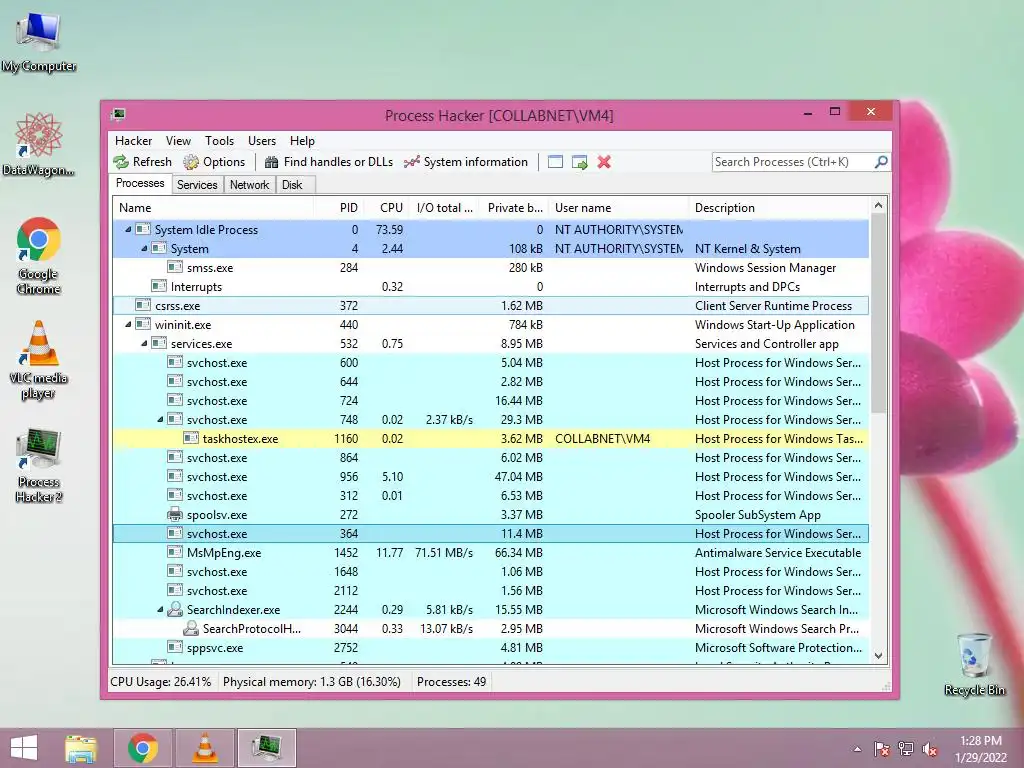This screenshot has width=1024, height=768.
Task: Select VLC media player desktop icon
Action: pyautogui.click(x=39, y=360)
